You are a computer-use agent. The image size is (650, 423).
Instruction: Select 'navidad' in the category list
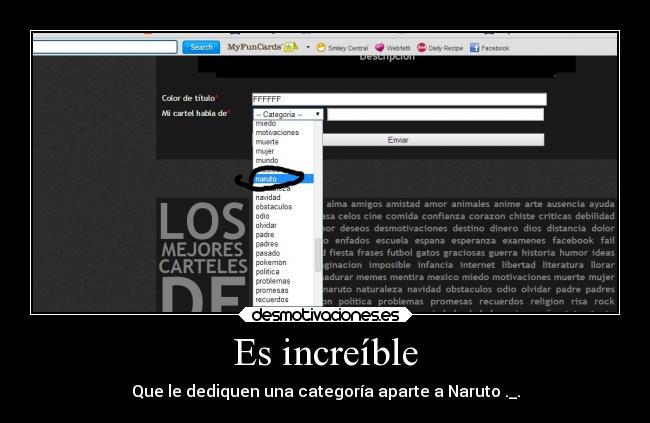268,197
